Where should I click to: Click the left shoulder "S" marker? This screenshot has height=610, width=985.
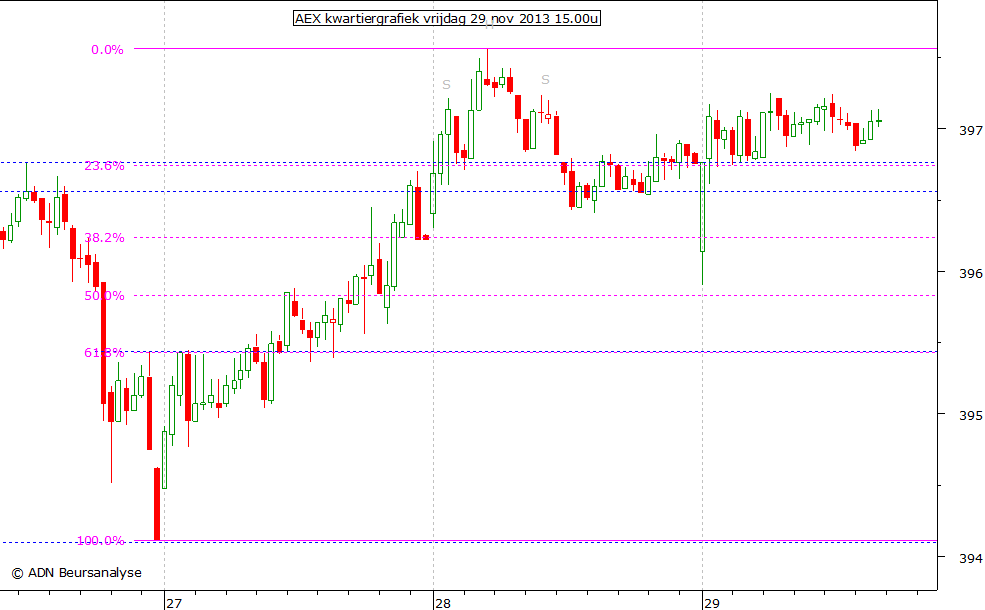[x=447, y=85]
